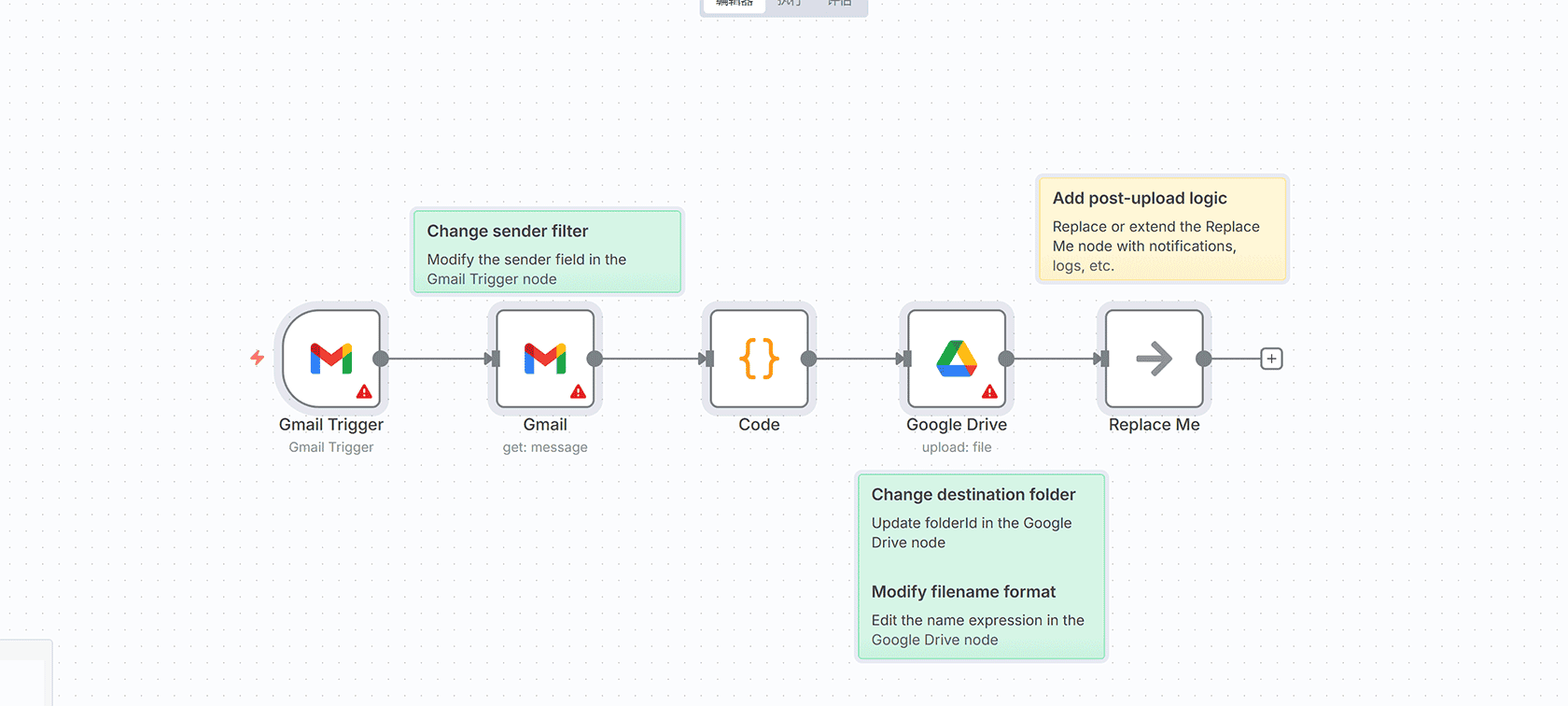Click the red lightning trigger icon
The height and width of the screenshot is (706, 1568).
pyautogui.click(x=258, y=358)
